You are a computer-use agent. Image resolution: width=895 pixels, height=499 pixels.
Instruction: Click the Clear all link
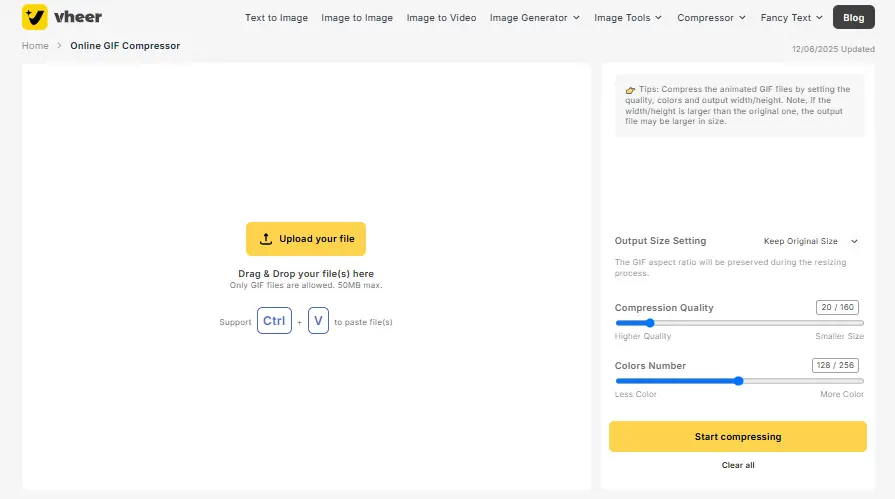tap(737, 465)
